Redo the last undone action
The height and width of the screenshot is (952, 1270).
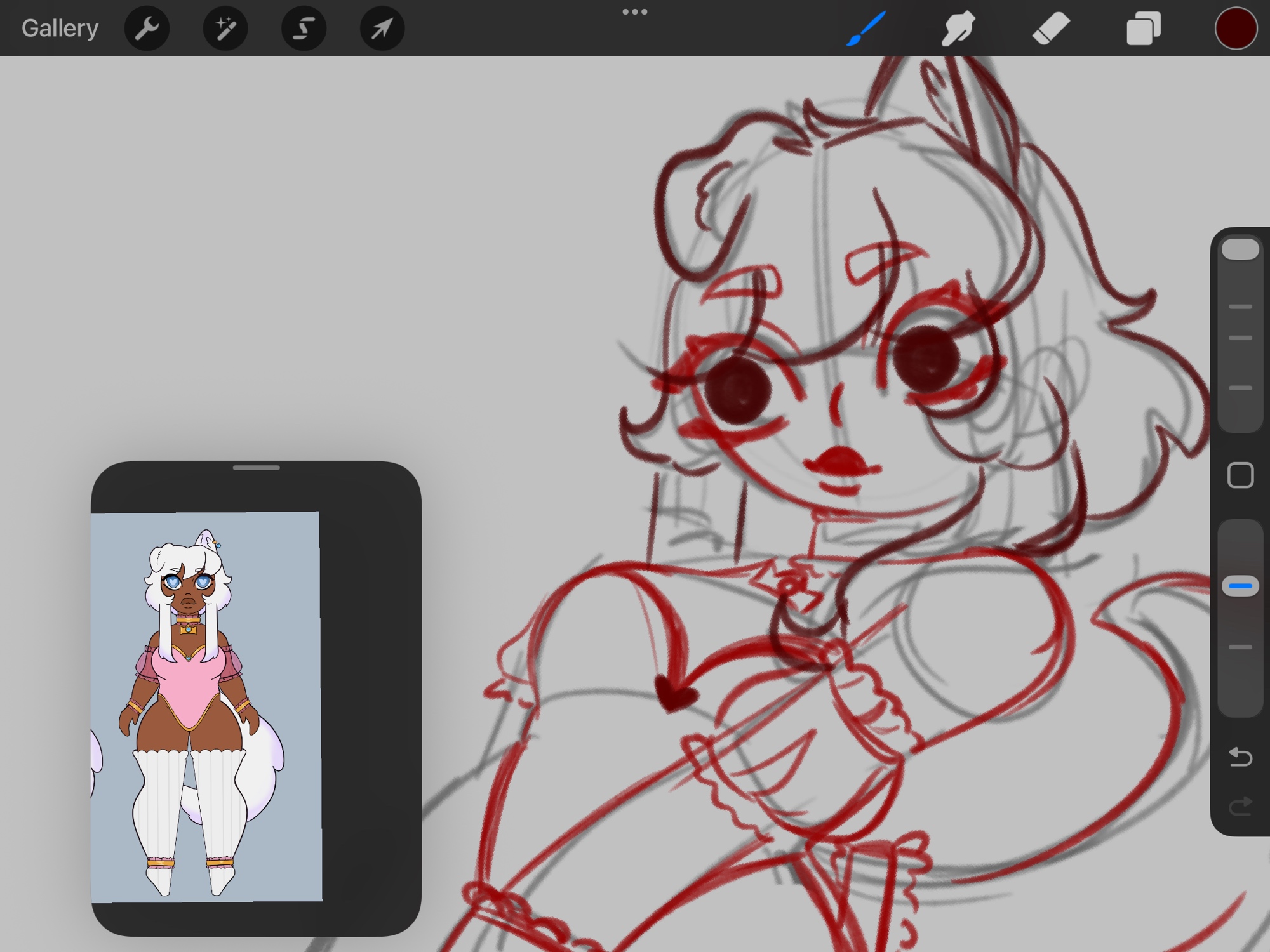click(1240, 807)
